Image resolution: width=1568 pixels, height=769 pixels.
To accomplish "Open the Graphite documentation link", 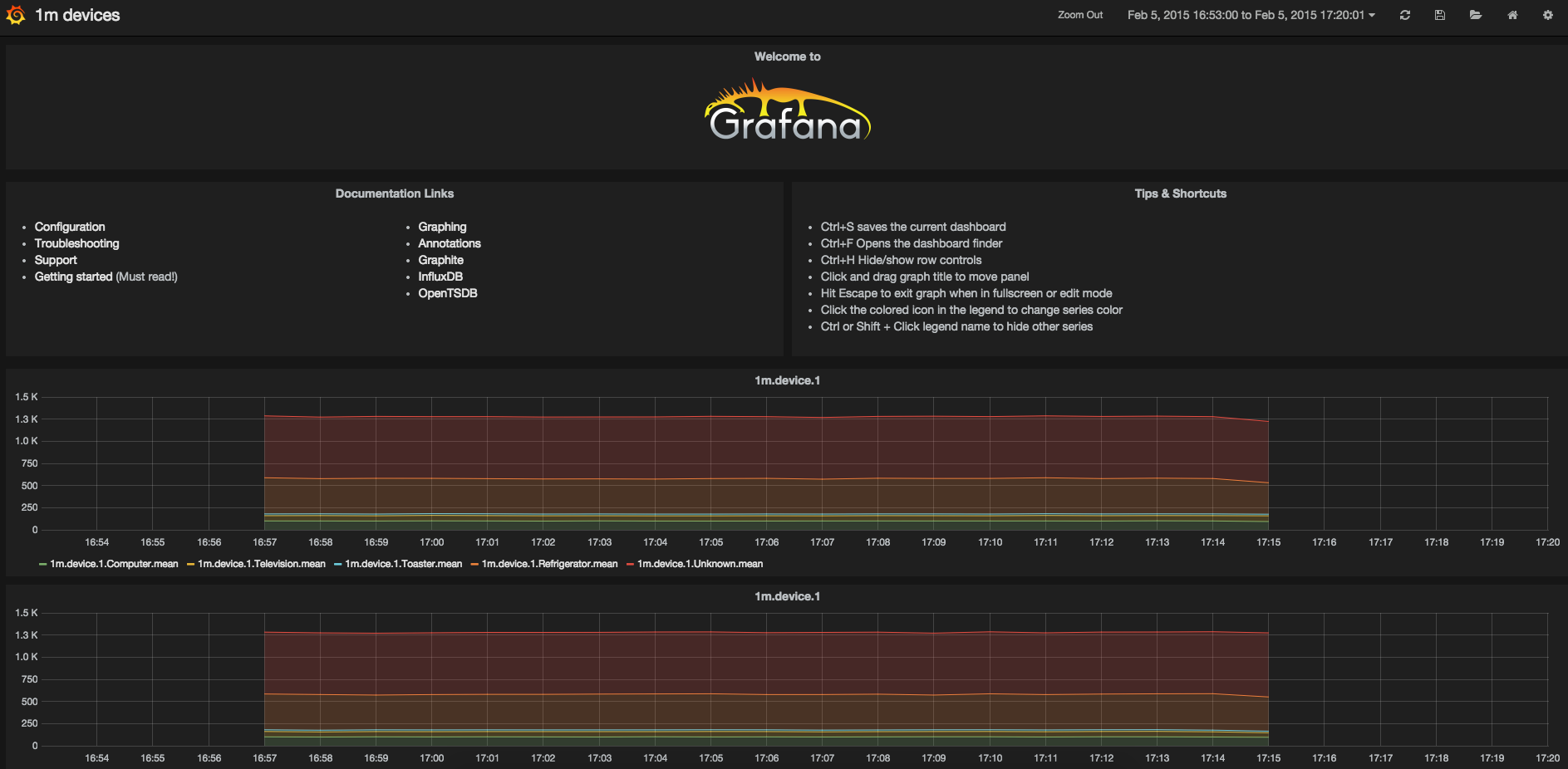I will [x=440, y=260].
